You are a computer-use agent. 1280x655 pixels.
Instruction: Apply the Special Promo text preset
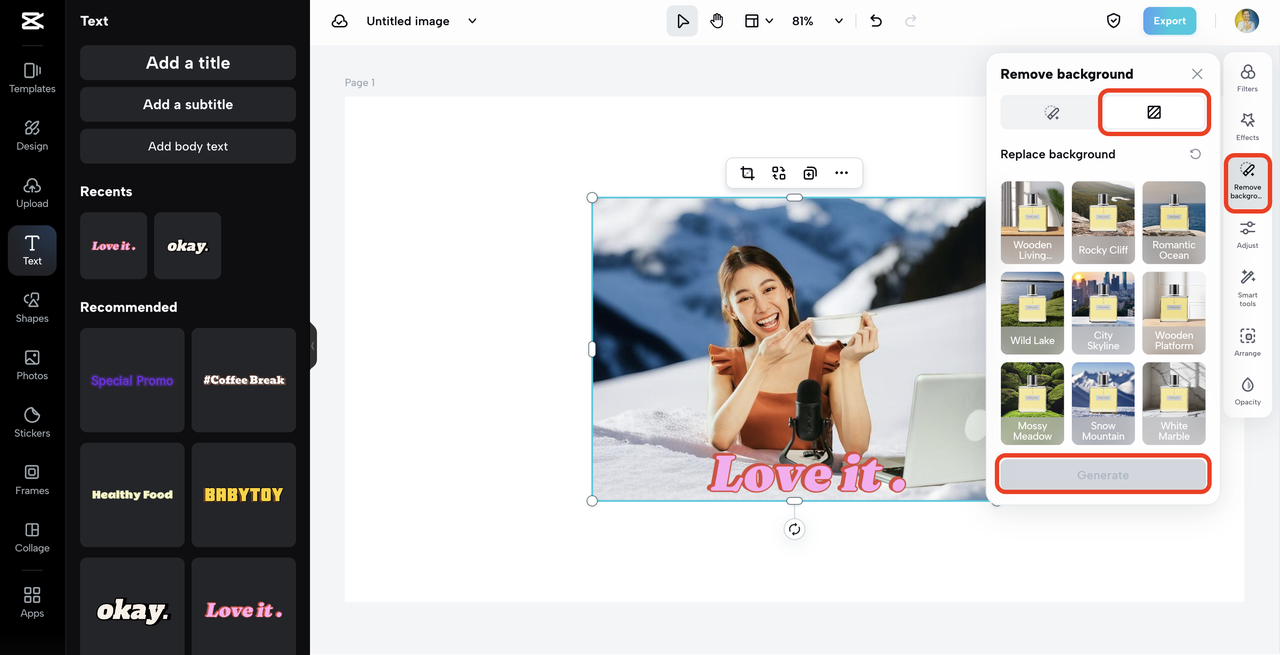click(132, 380)
